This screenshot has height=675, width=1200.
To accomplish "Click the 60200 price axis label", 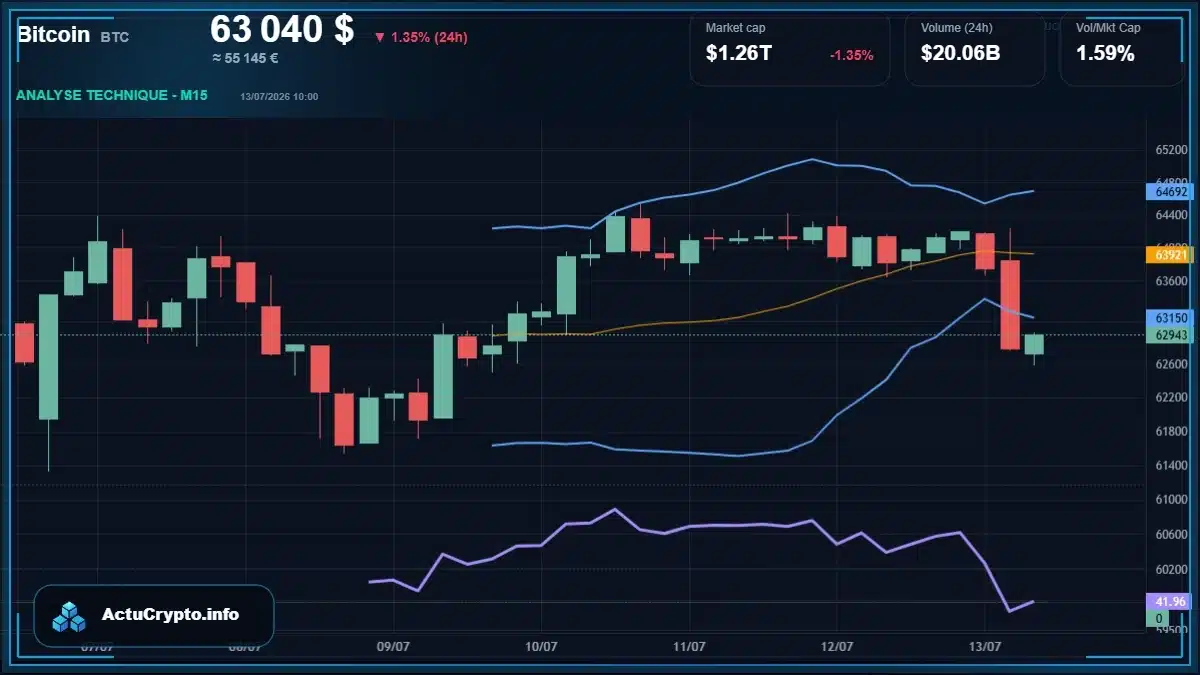I will 1170,569.
